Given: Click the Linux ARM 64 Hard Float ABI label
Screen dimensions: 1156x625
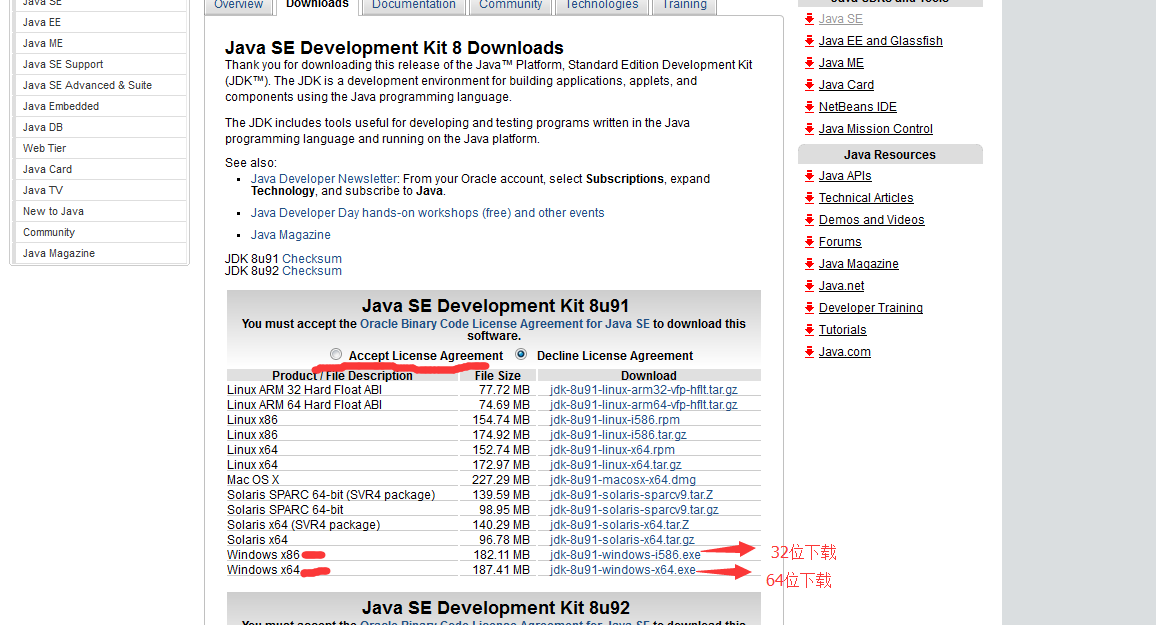Looking at the screenshot, I should click(304, 405).
